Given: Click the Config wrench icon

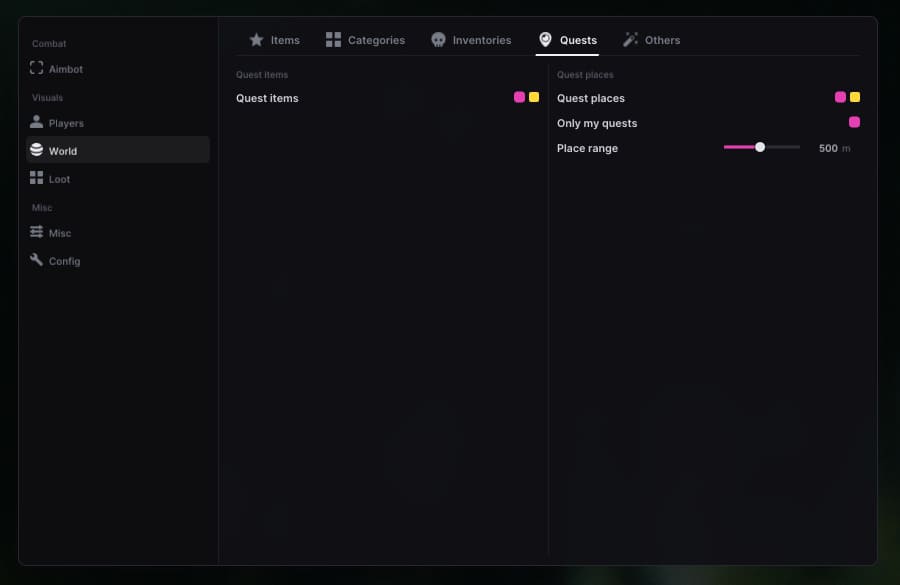Looking at the screenshot, I should 36,259.
